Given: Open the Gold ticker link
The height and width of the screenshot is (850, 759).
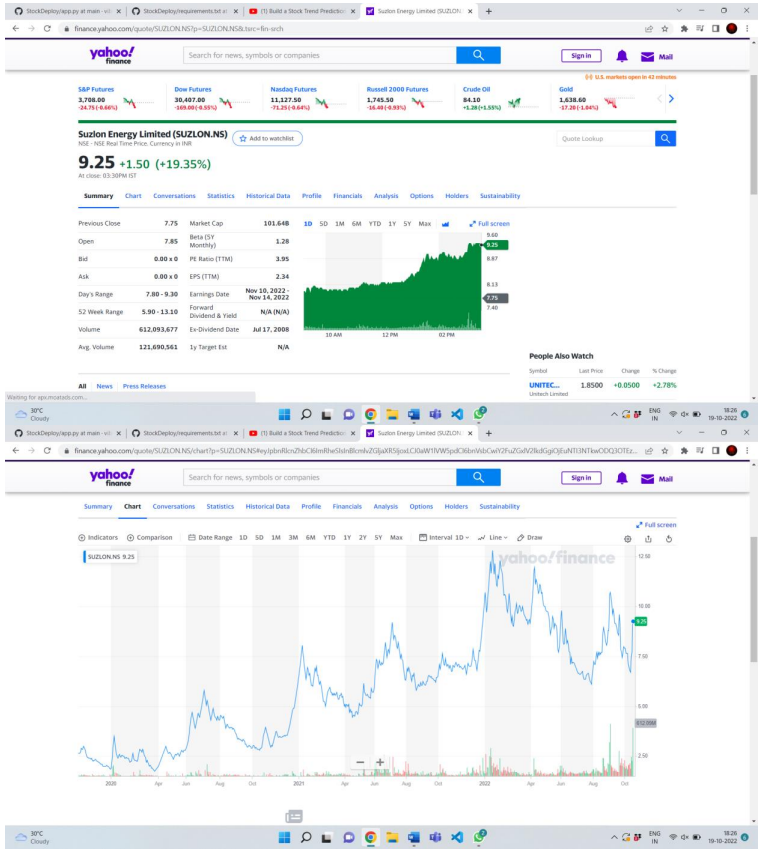Looking at the screenshot, I should [566, 89].
